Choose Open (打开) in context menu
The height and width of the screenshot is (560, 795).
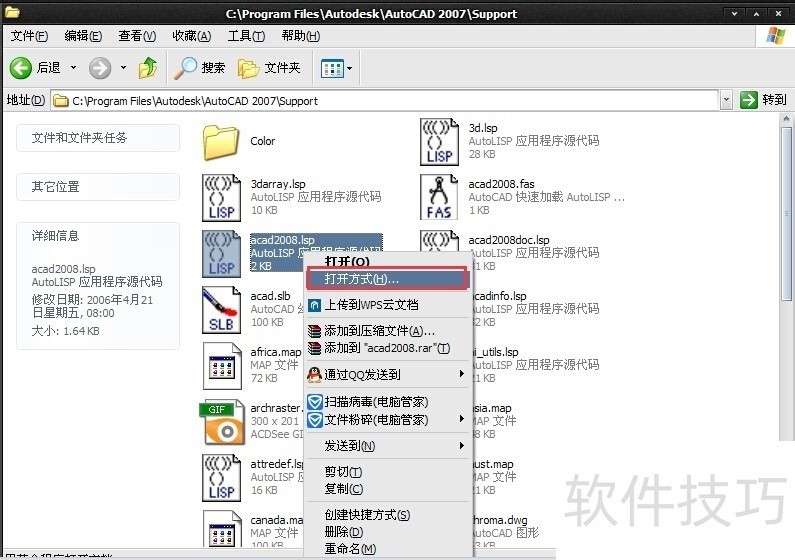tap(389, 262)
